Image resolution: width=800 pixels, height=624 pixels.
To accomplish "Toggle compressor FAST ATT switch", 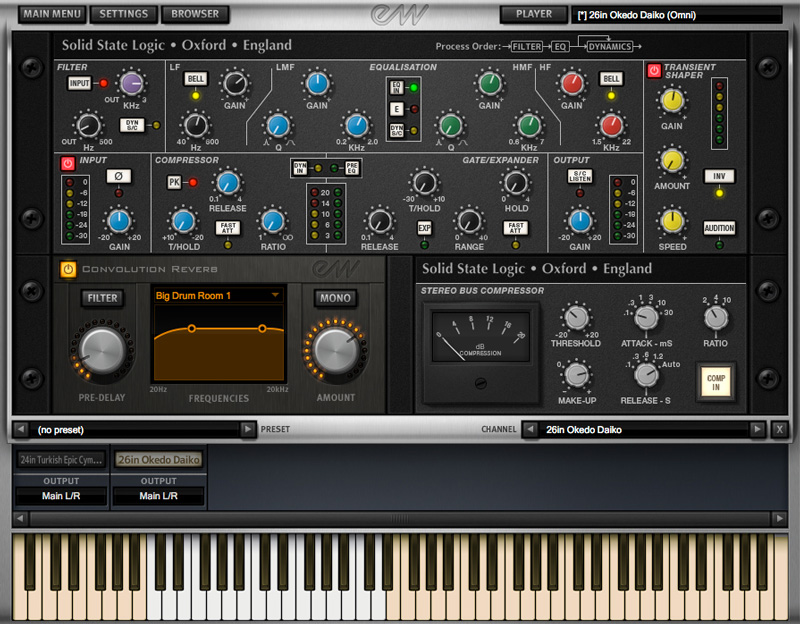I will click(228, 228).
